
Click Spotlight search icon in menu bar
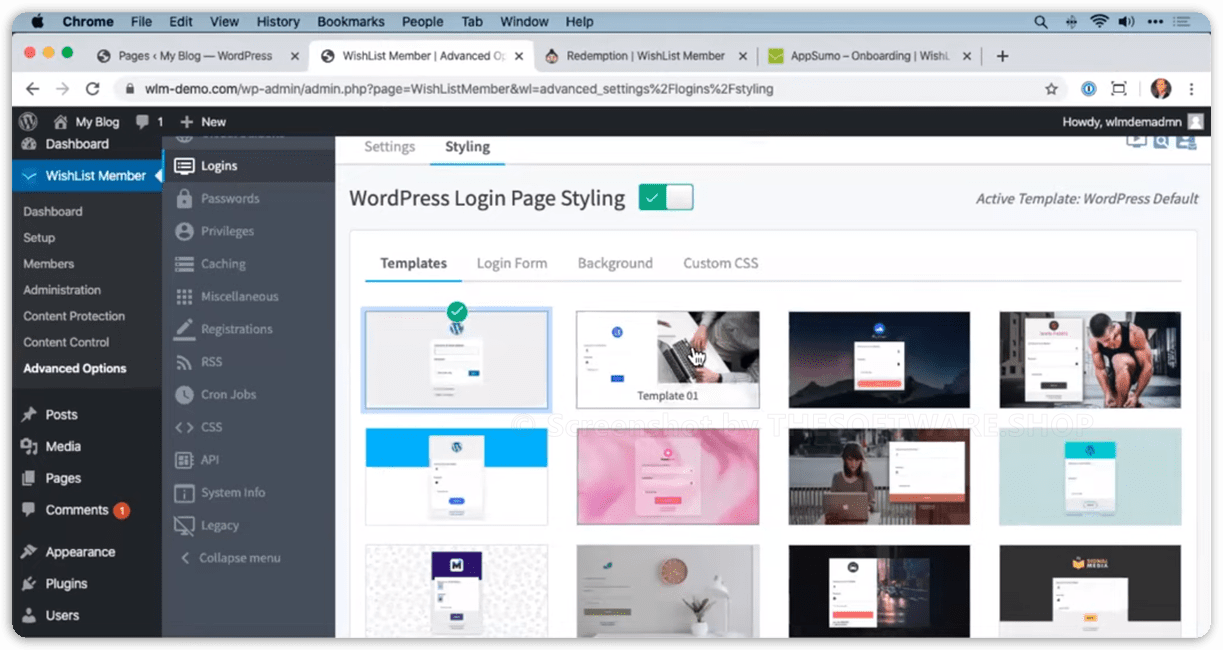coord(1041,22)
